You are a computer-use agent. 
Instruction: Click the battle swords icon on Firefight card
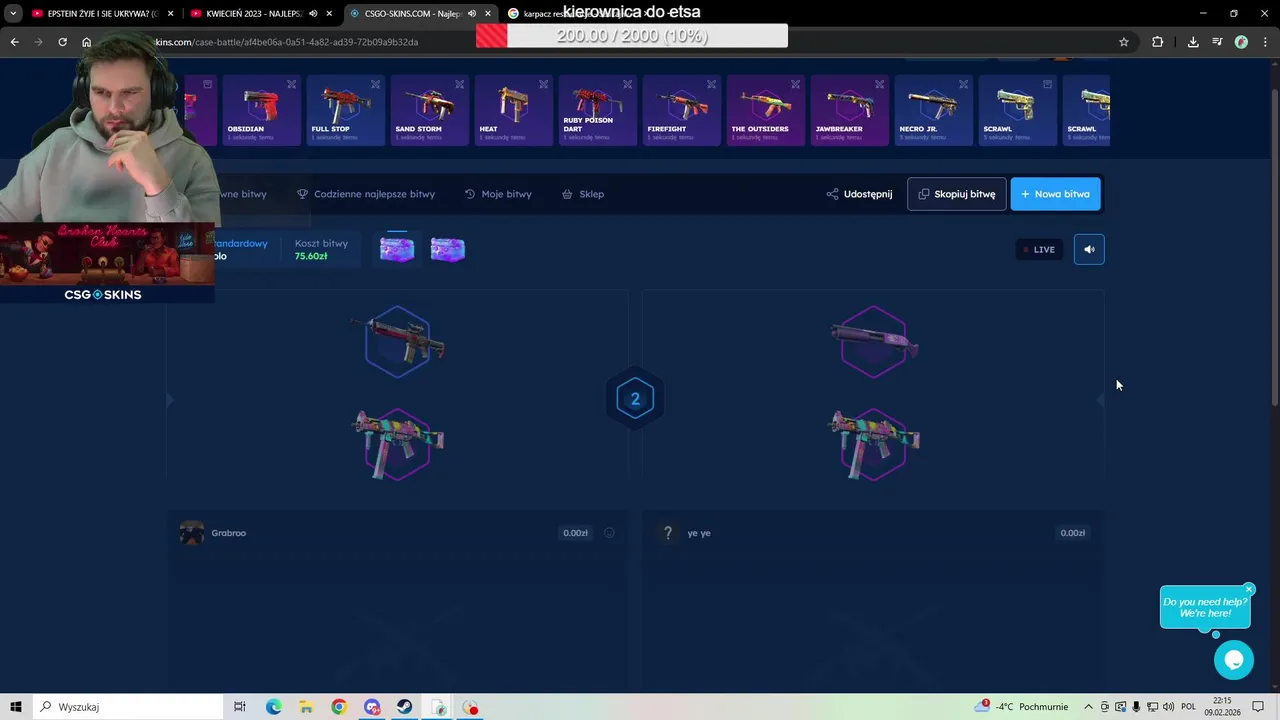tap(711, 84)
